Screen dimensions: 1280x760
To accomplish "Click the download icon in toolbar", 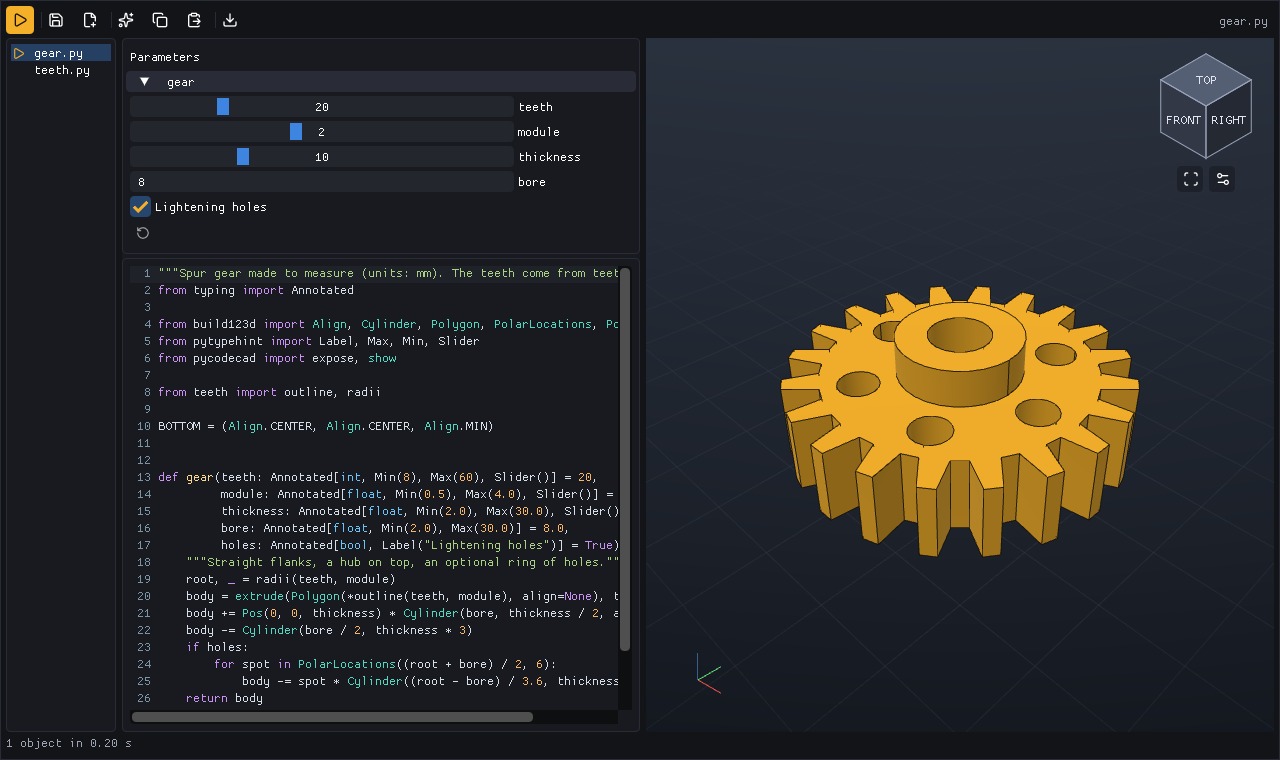I will tap(230, 20).
